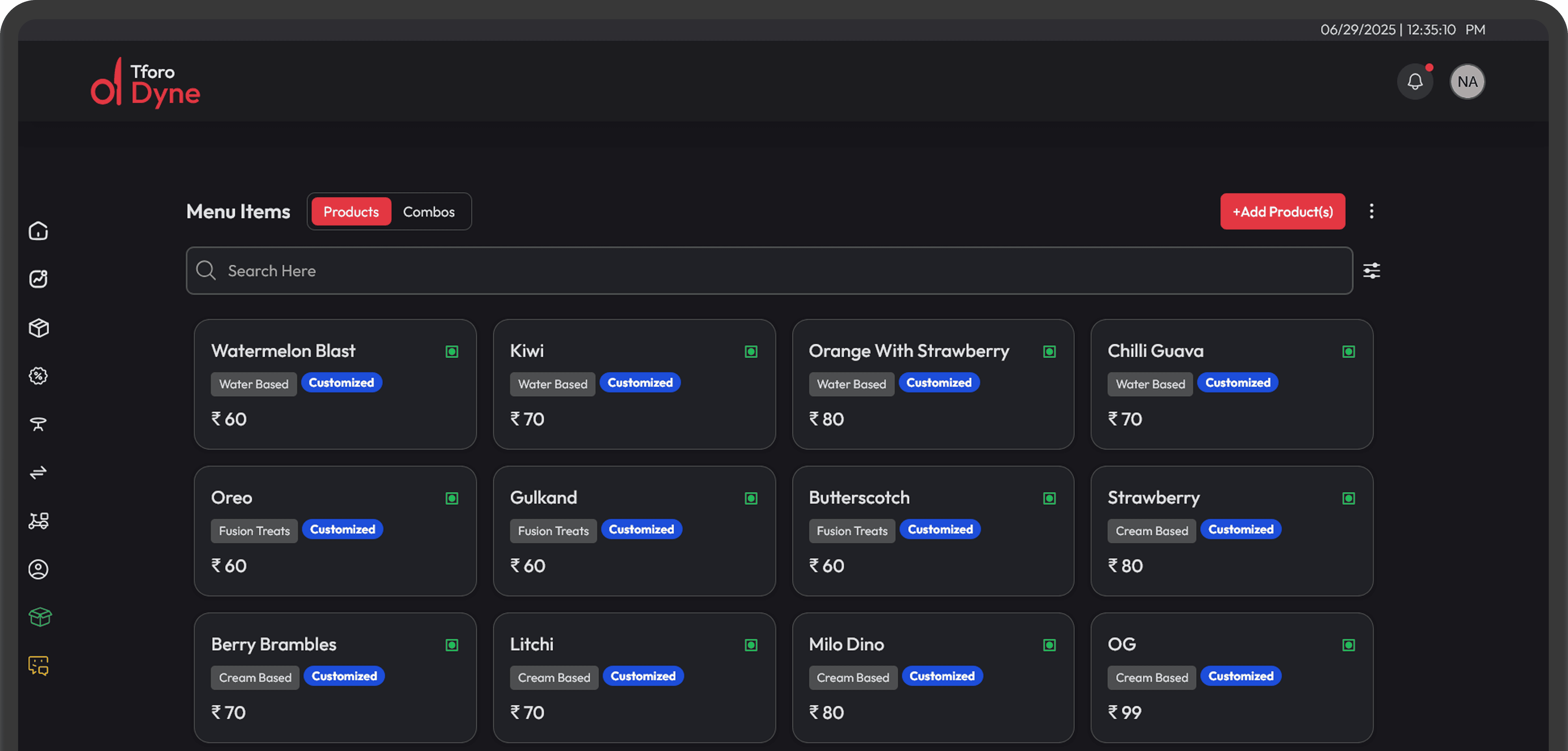1568x751 pixels.
Task: Open the percent discount badge sidebar icon
Action: coord(38,375)
